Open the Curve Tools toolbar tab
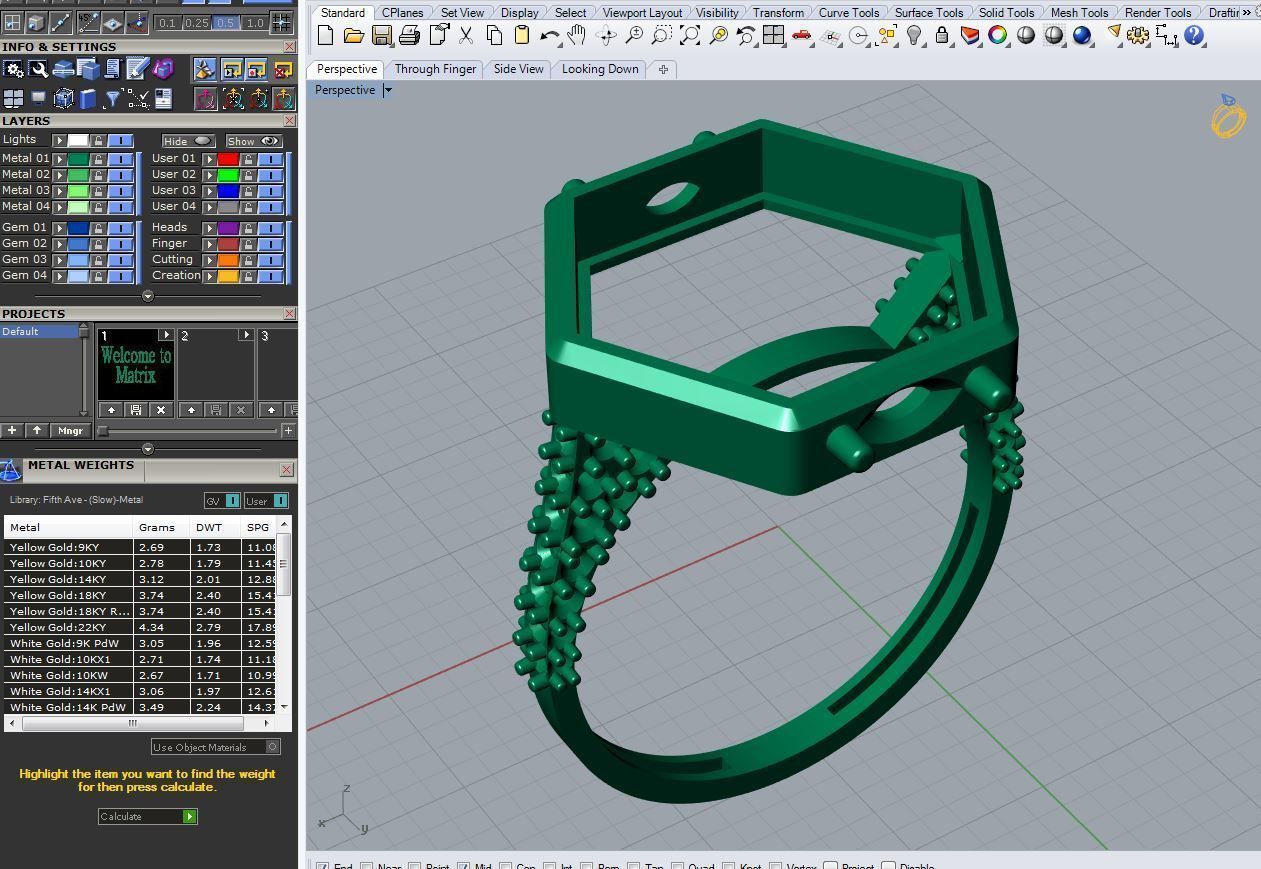This screenshot has width=1261, height=869. click(x=849, y=12)
